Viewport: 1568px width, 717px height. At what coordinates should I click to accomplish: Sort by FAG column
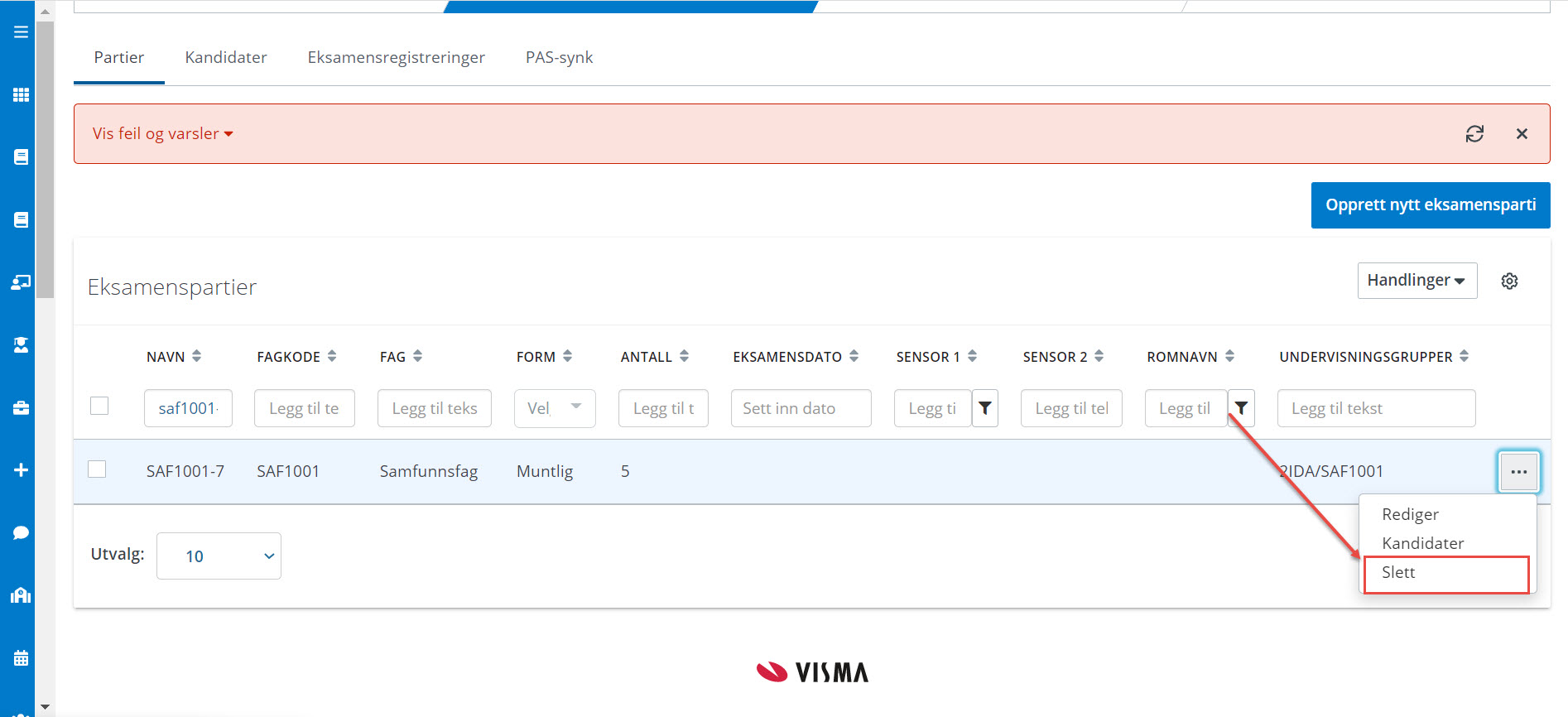click(417, 356)
